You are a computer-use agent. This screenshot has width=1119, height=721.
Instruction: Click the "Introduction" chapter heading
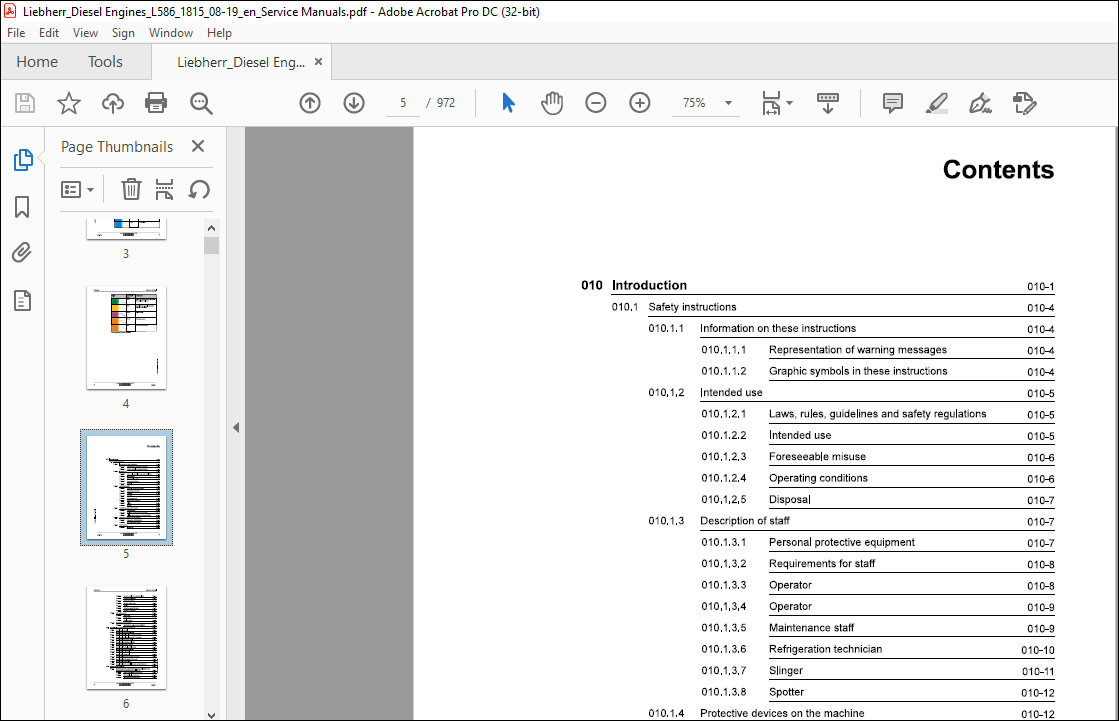coord(649,286)
